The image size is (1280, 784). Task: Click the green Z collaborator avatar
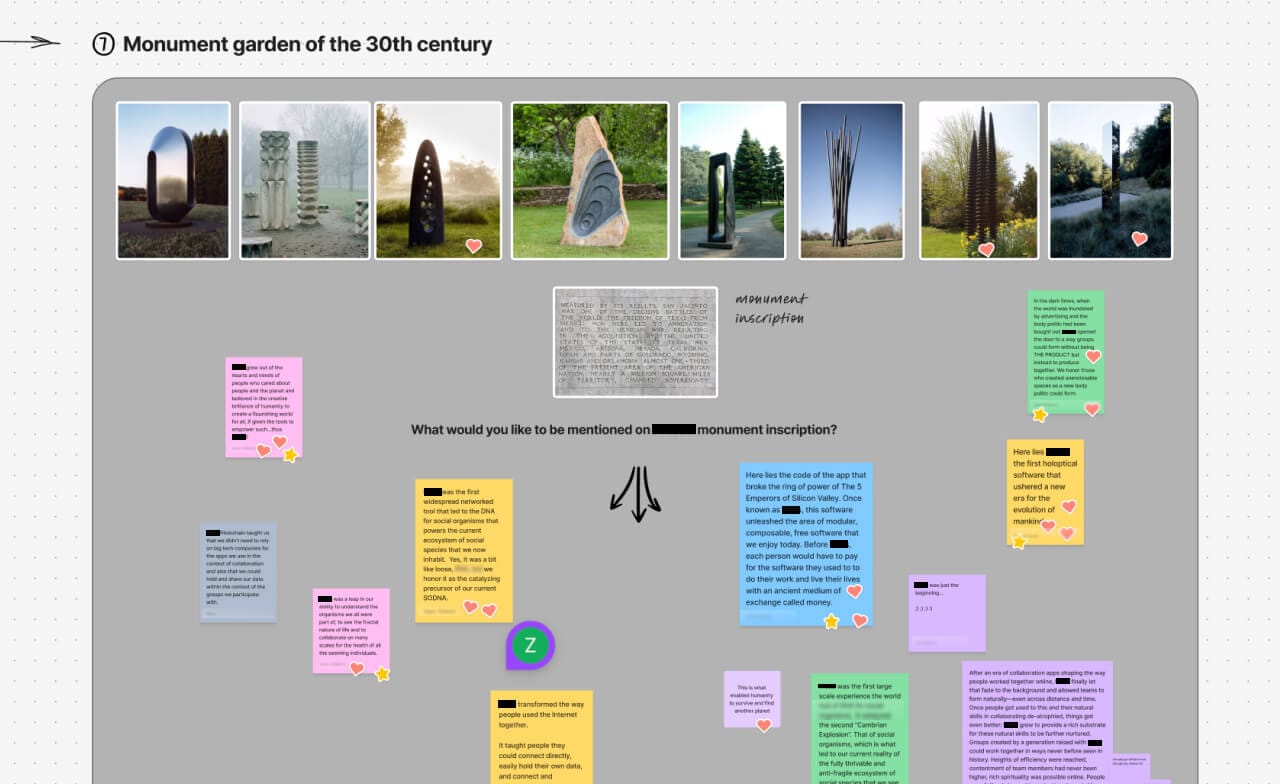pos(530,645)
